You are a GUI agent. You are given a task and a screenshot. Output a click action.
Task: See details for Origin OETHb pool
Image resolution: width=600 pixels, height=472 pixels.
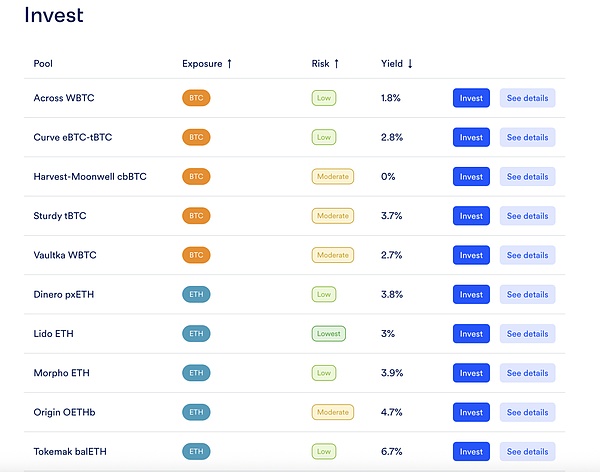point(527,412)
